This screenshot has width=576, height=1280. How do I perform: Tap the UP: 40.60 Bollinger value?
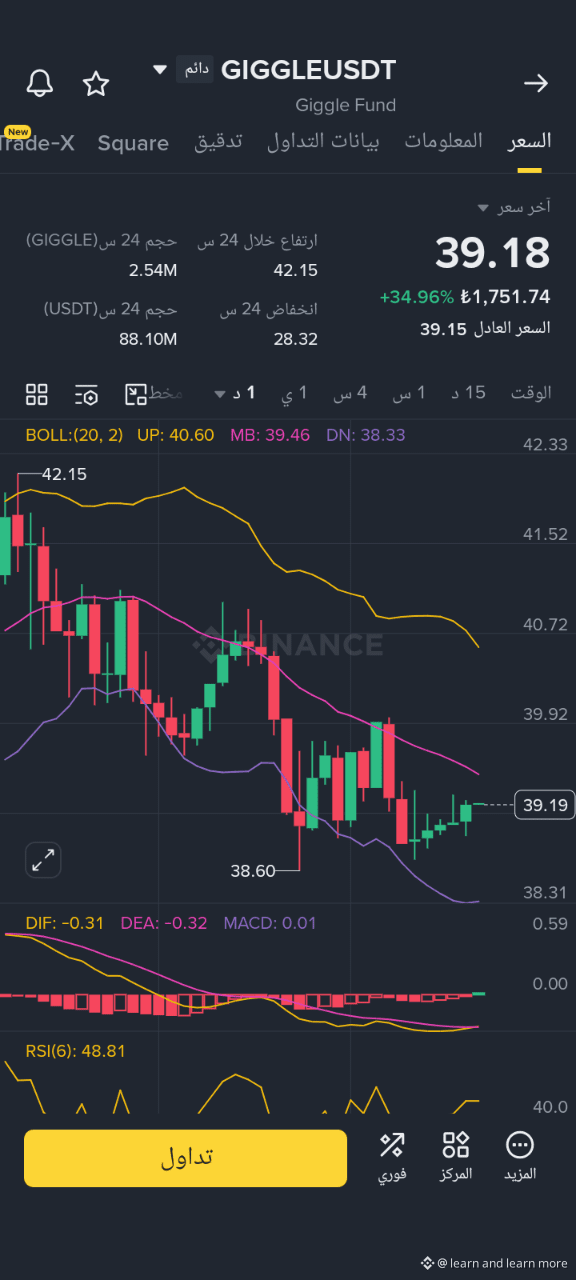tap(176, 435)
